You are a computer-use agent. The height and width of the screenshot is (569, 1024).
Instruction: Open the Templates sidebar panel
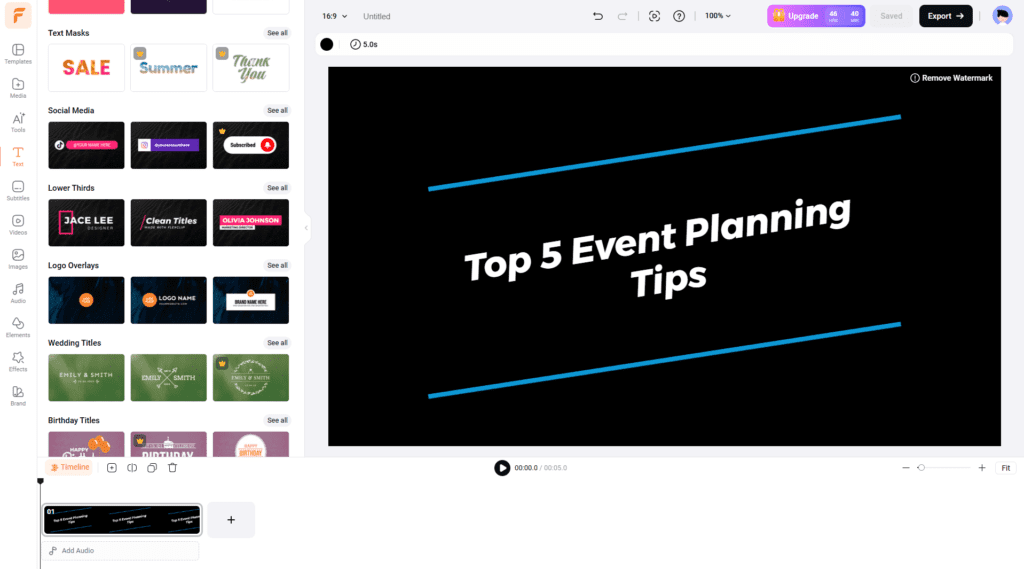[x=18, y=54]
